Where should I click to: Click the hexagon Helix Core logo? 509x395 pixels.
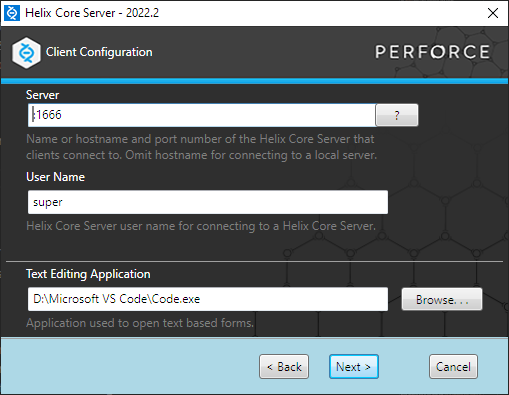(26, 53)
